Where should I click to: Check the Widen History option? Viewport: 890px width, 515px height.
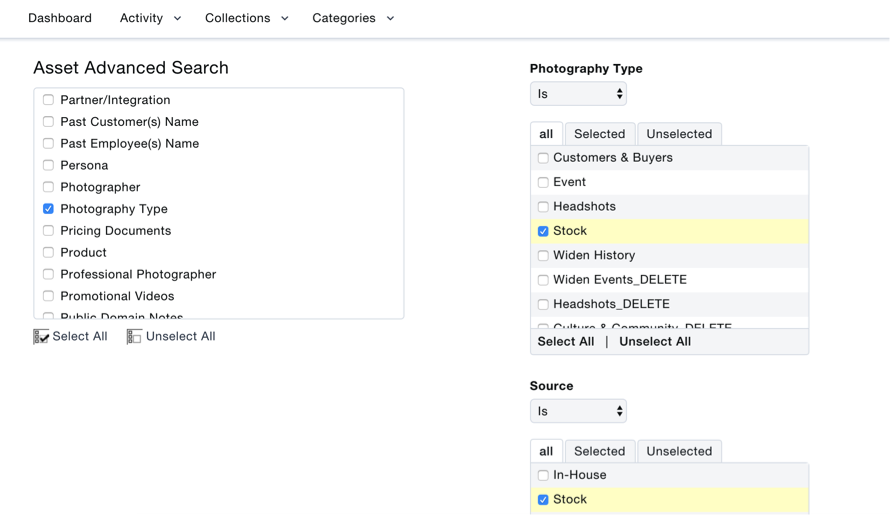pos(543,256)
